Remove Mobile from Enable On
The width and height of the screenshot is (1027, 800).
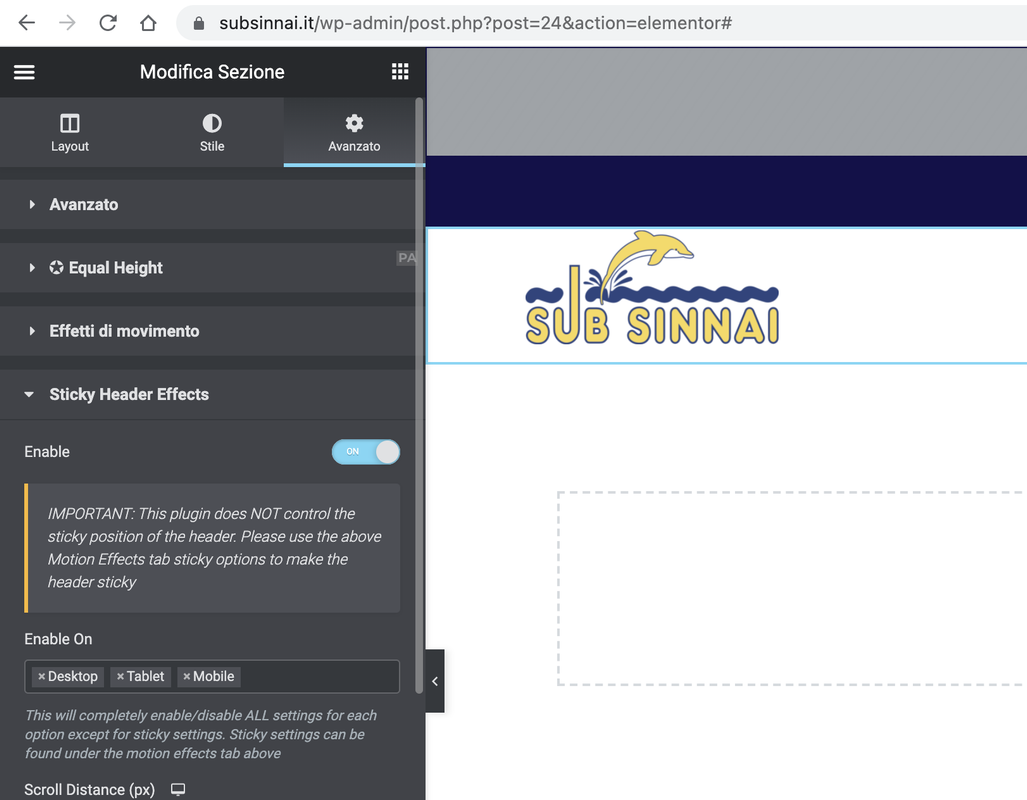click(187, 677)
